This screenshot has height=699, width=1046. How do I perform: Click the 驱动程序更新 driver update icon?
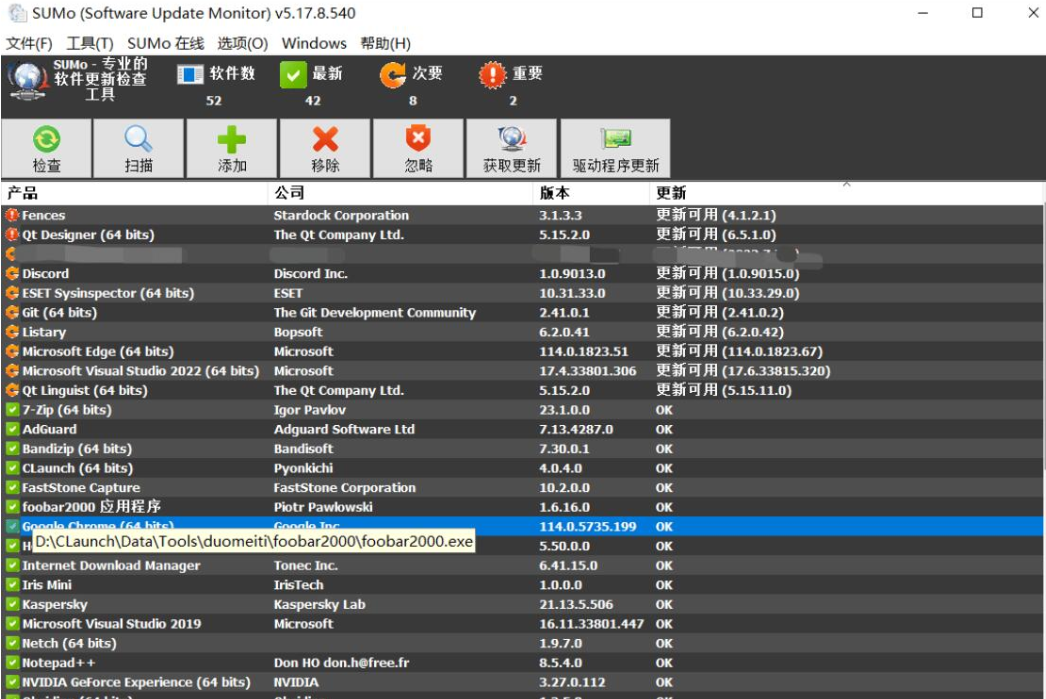(615, 140)
